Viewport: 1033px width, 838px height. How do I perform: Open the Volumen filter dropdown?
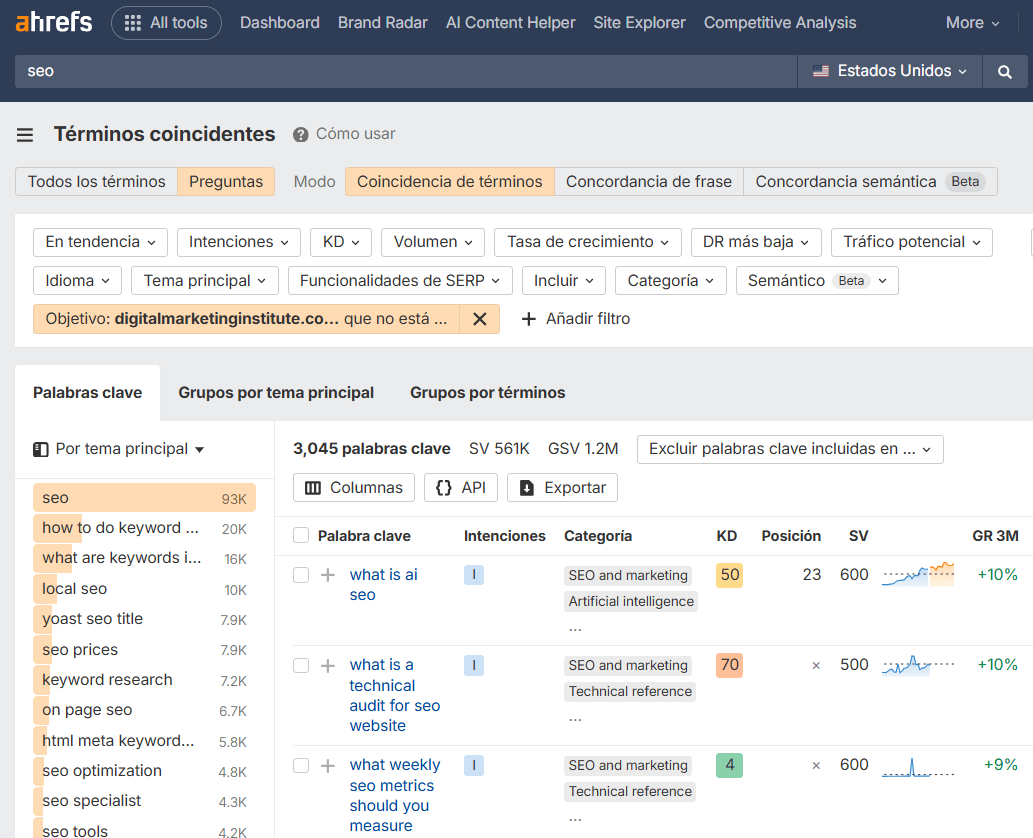(x=433, y=242)
